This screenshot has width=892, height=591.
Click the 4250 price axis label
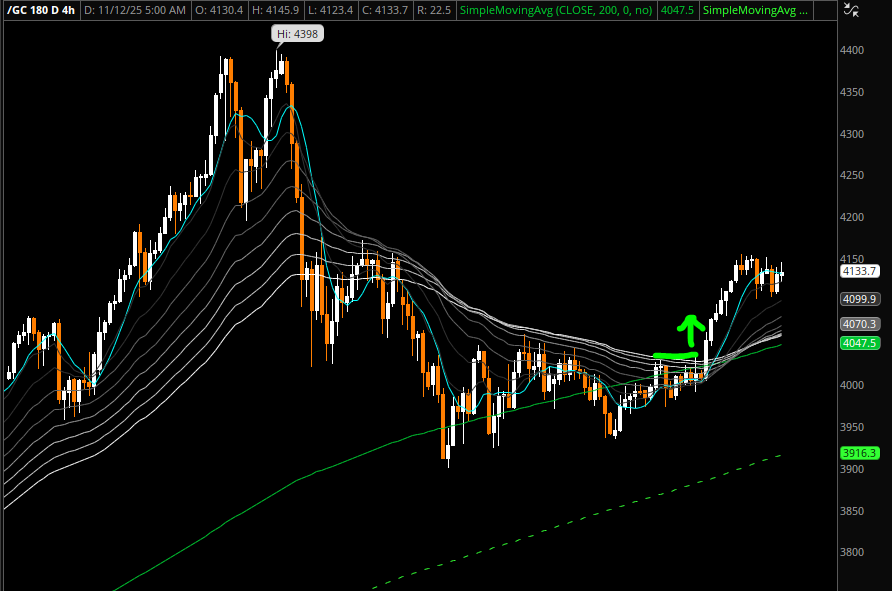852,175
